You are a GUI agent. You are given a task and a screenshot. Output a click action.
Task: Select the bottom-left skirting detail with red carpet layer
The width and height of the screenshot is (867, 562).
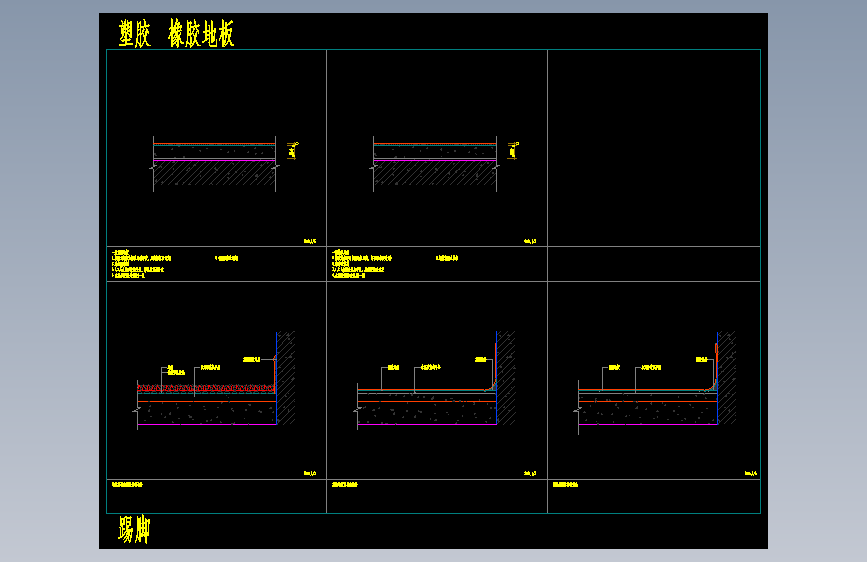click(214, 380)
